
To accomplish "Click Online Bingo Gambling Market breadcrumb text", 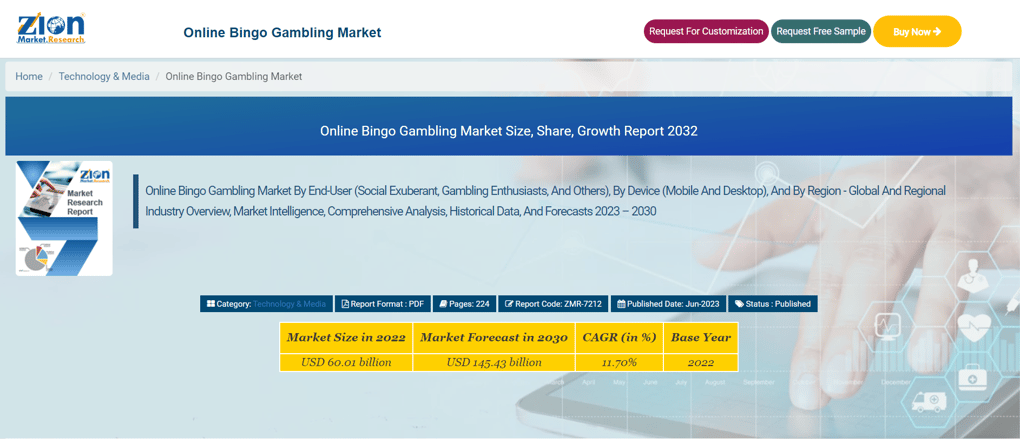I will pyautogui.click(x=234, y=76).
